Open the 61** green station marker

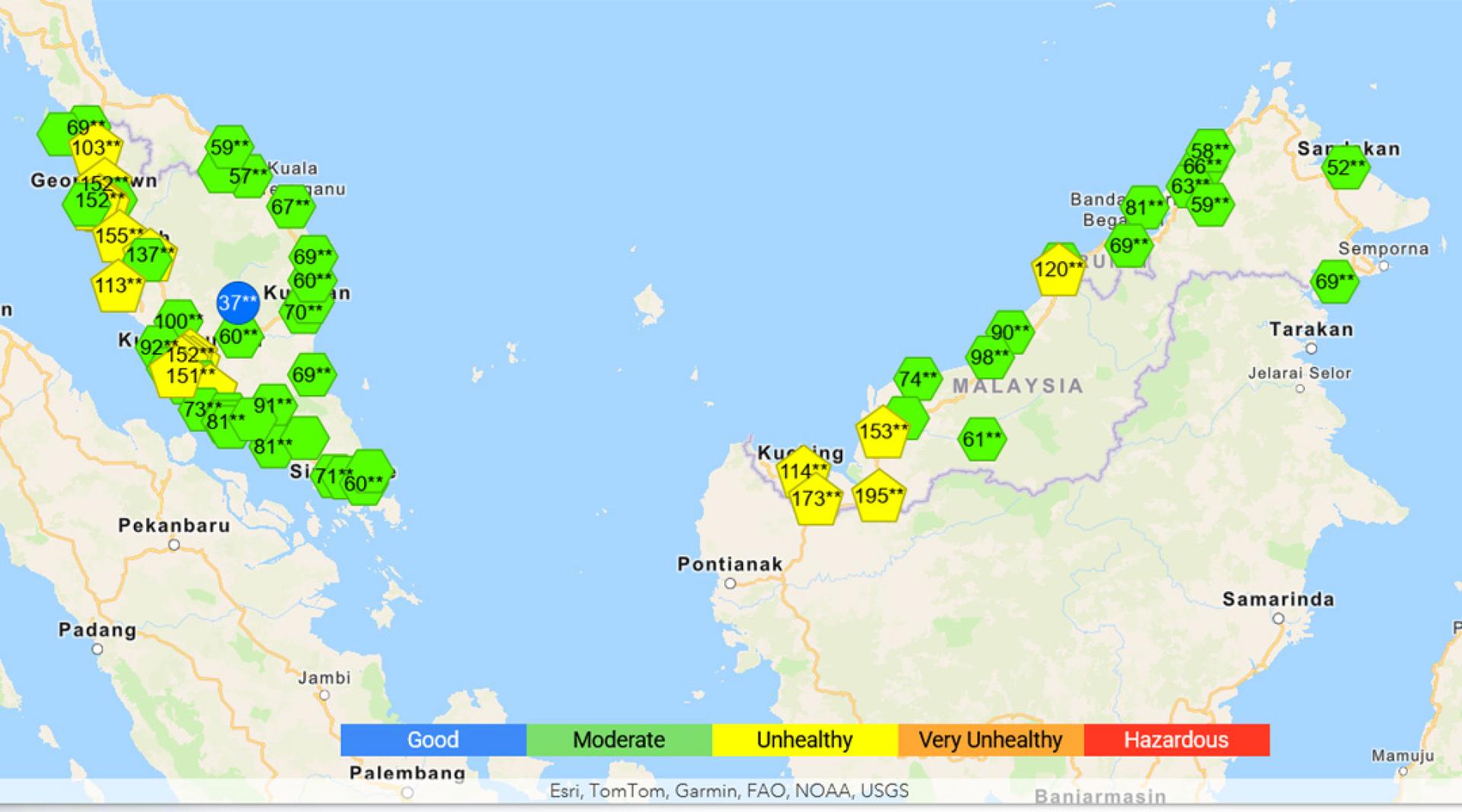[x=982, y=439]
